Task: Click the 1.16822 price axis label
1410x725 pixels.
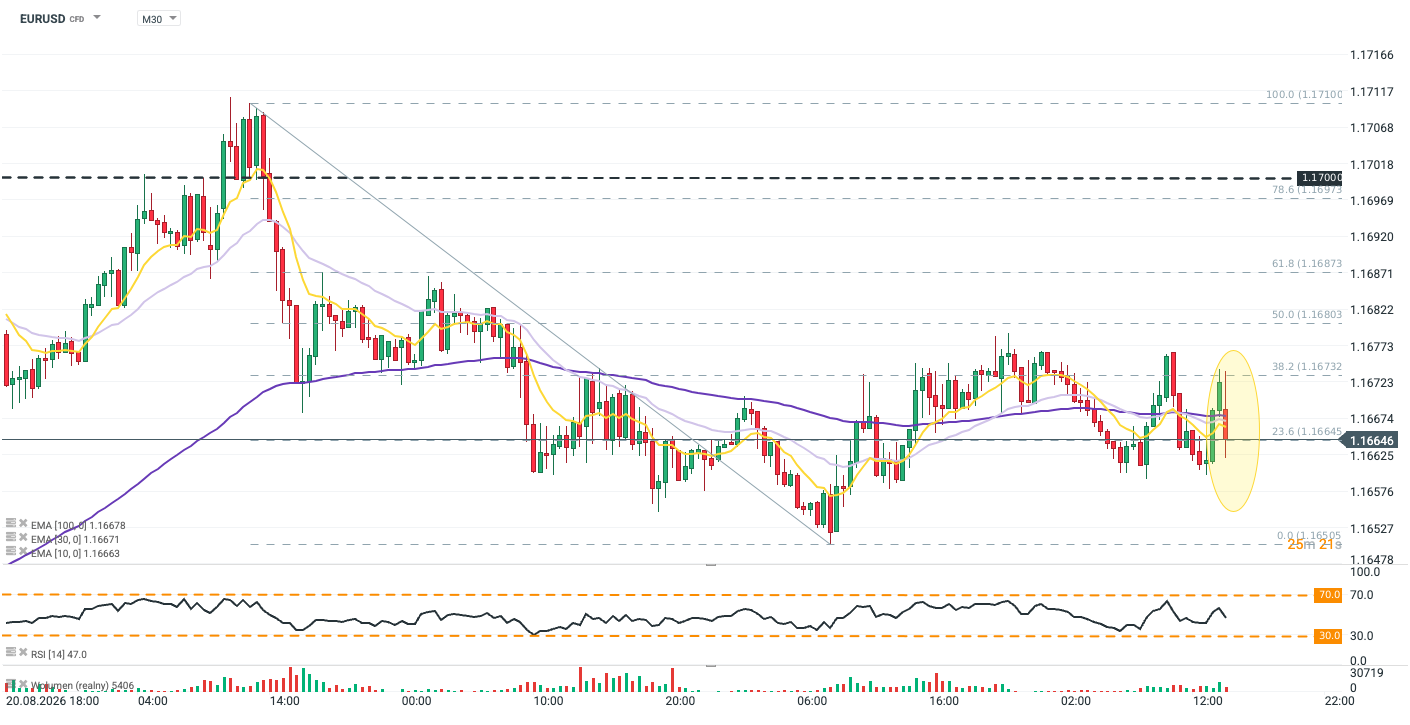Action: tap(1373, 310)
